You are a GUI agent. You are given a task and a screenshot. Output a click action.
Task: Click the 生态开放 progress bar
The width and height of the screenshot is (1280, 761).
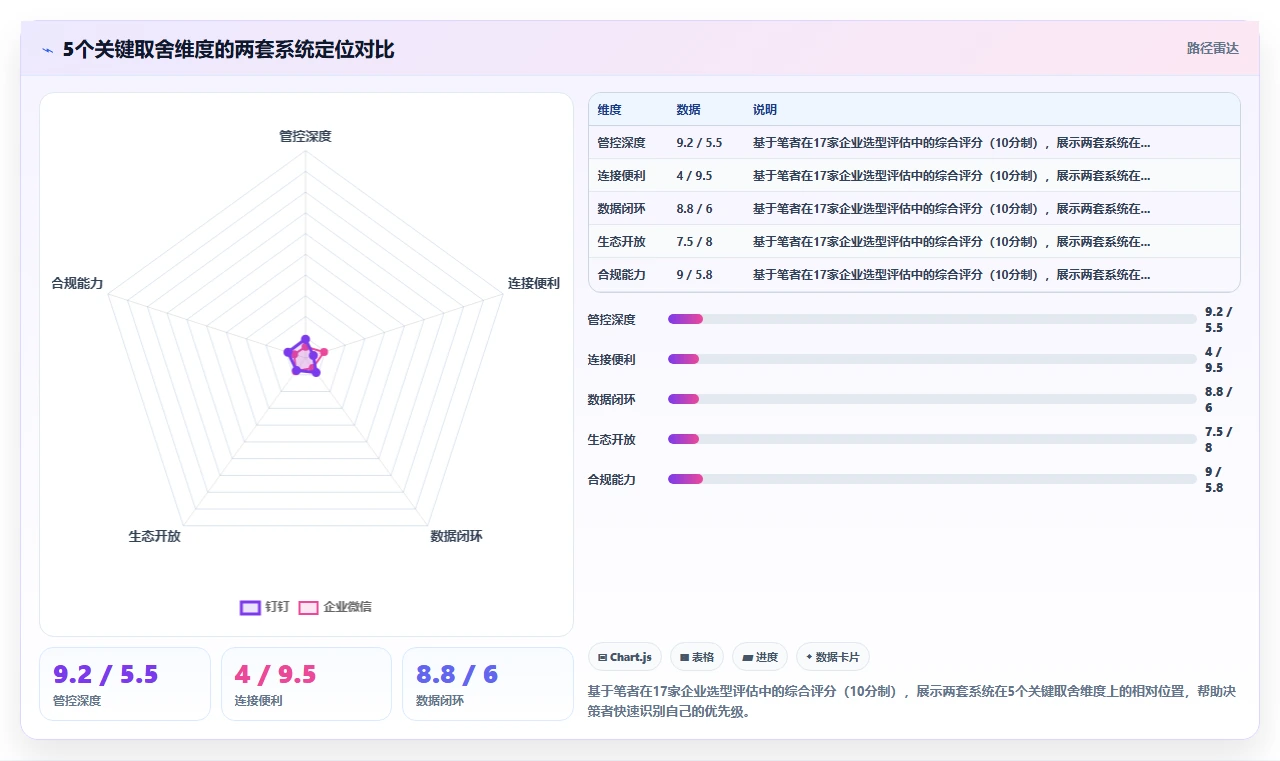[932, 439]
